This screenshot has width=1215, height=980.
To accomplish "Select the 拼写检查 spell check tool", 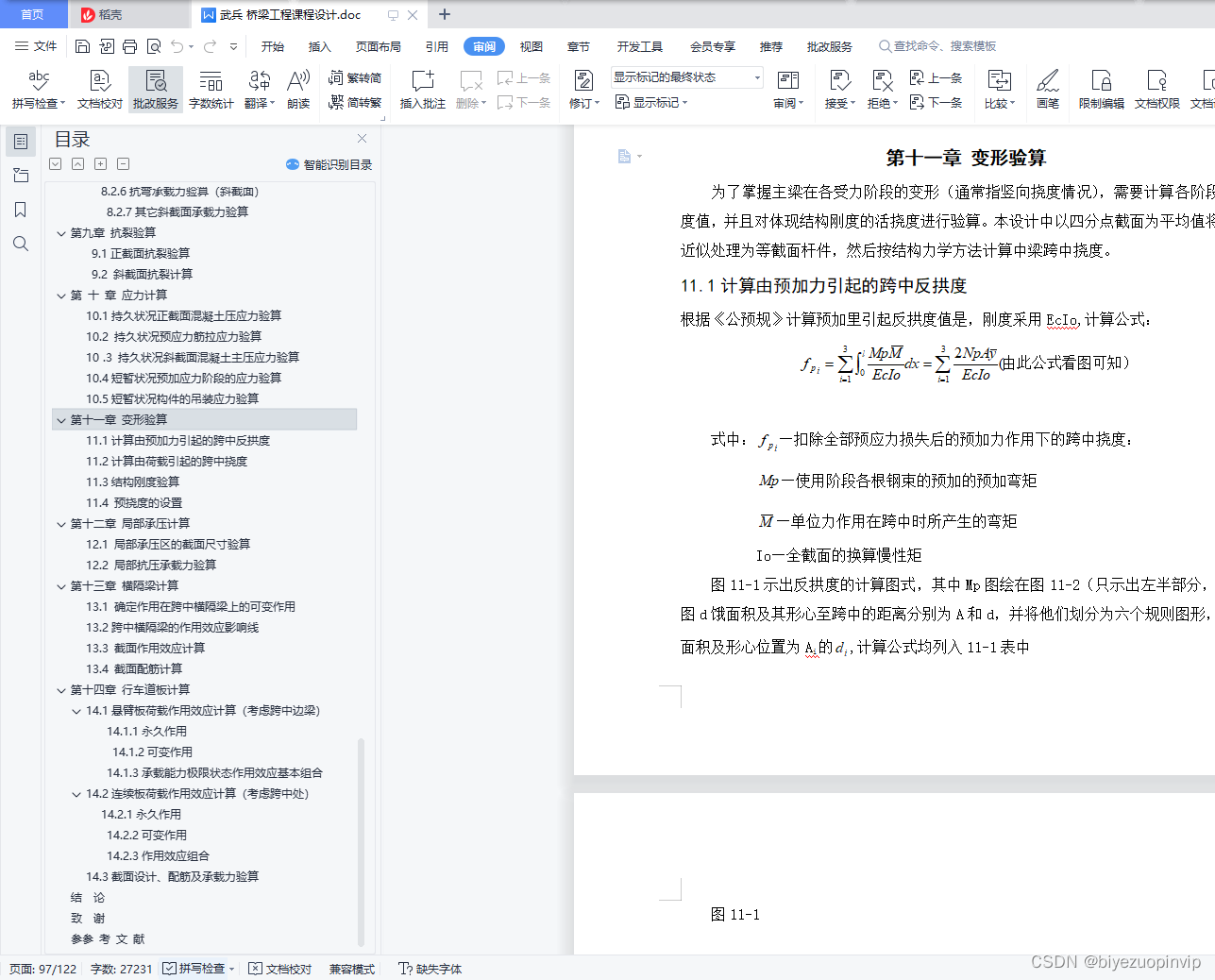I will pyautogui.click(x=36, y=90).
